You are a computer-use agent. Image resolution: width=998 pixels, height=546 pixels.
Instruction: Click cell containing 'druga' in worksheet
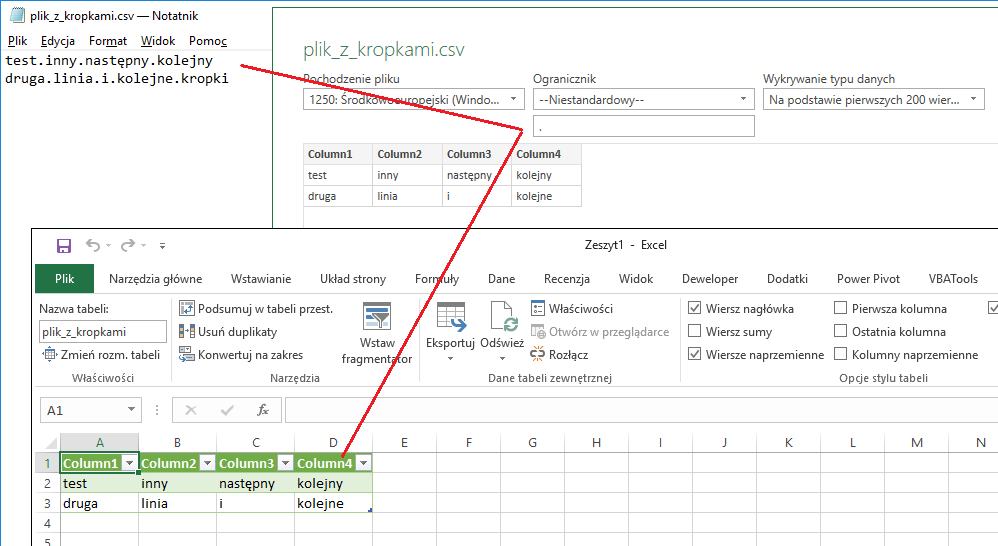(x=99, y=503)
